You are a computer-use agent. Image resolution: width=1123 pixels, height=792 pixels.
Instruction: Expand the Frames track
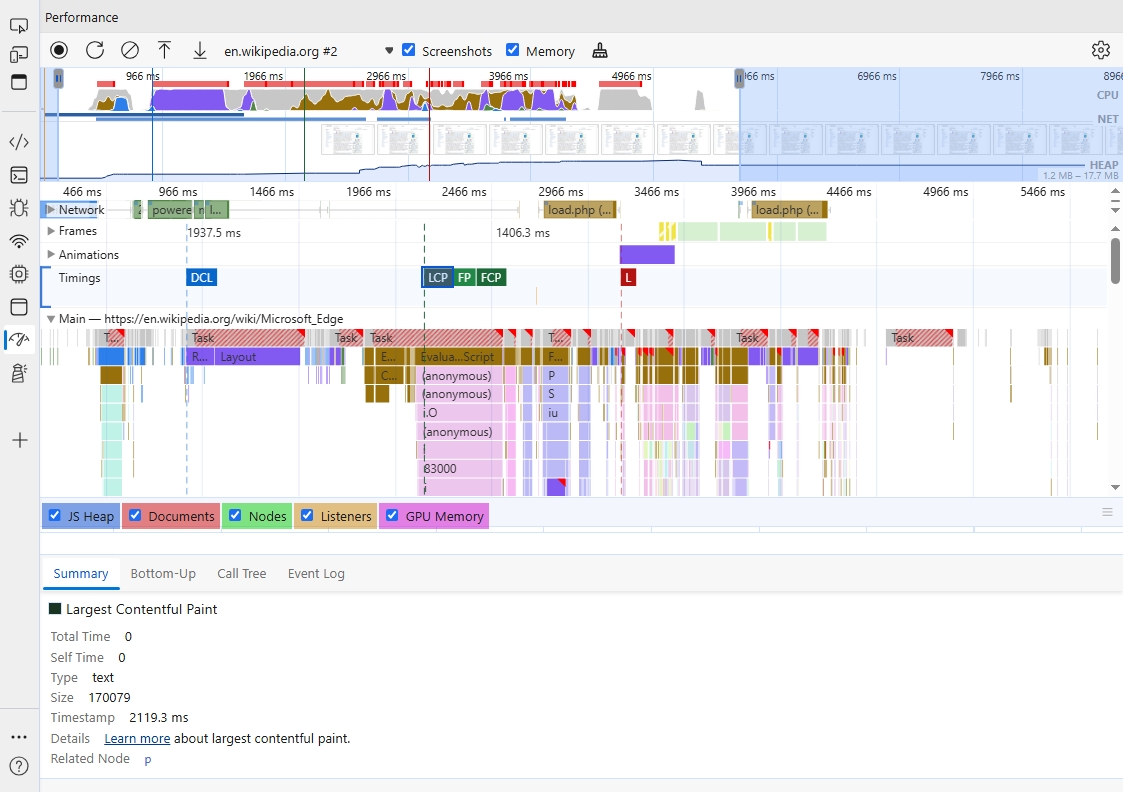pos(51,231)
